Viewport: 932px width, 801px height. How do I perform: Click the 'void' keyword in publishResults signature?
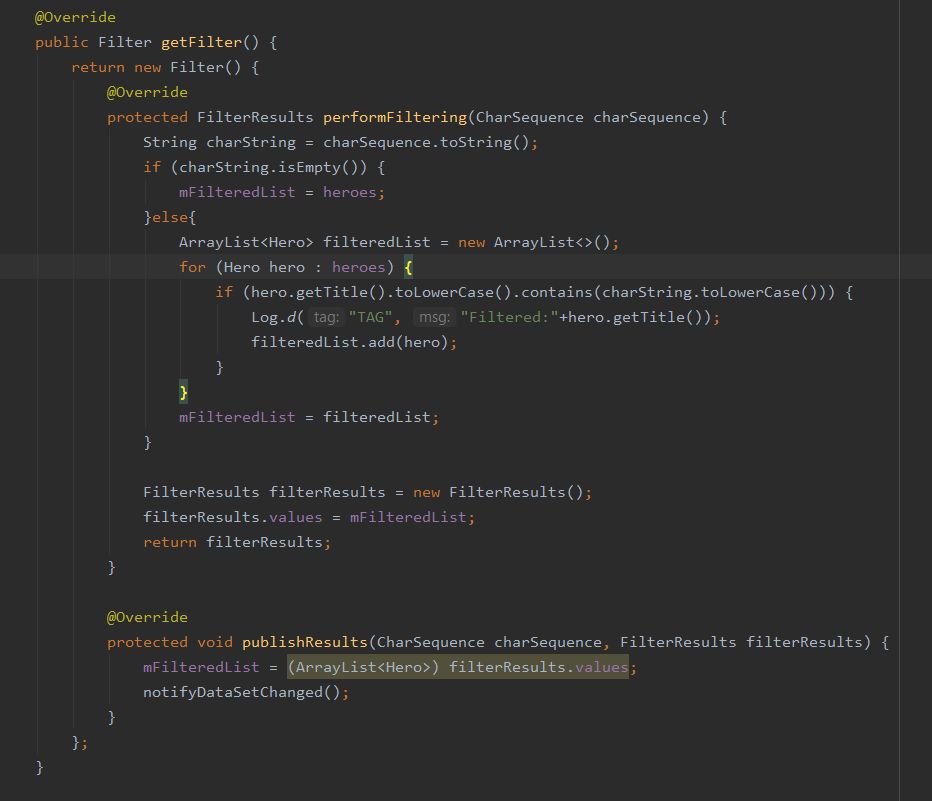tap(215, 642)
